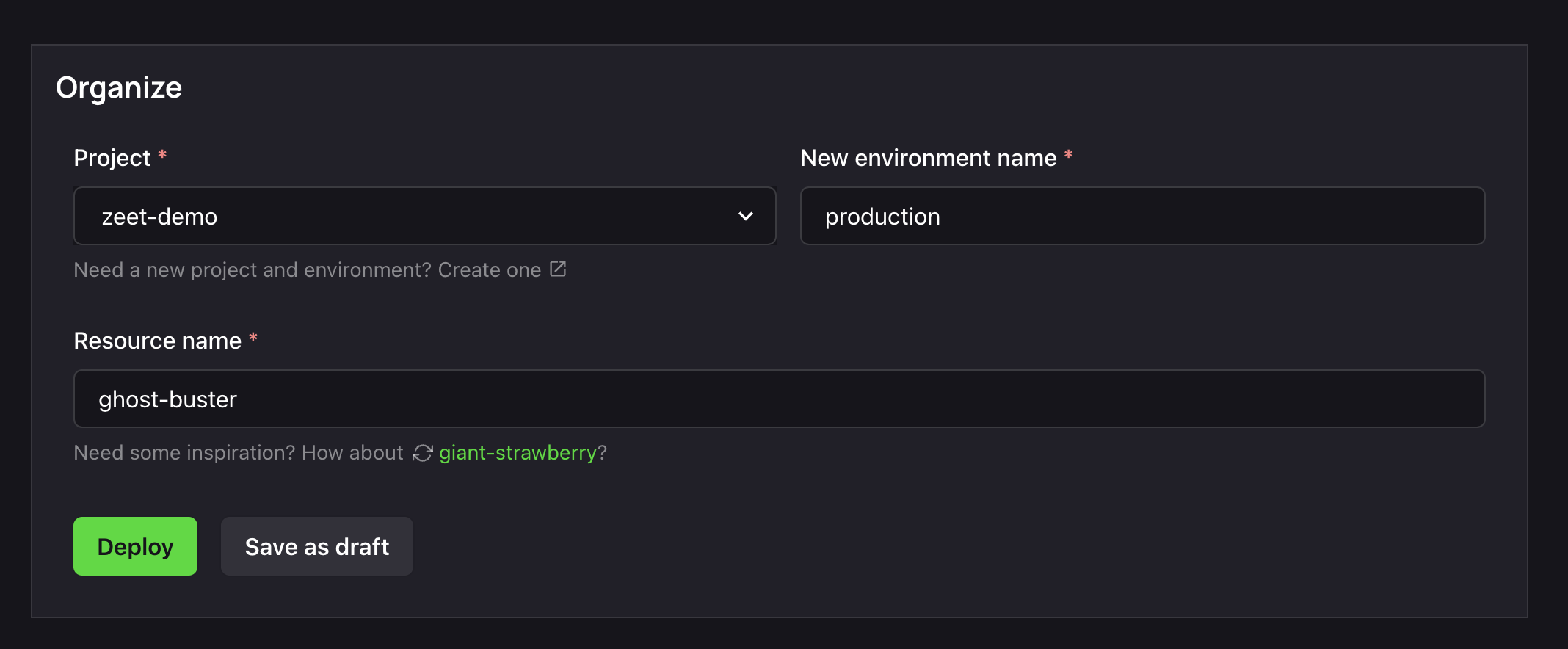Click the Organize section heading
Viewport: 1568px width, 649px height.
tap(119, 87)
